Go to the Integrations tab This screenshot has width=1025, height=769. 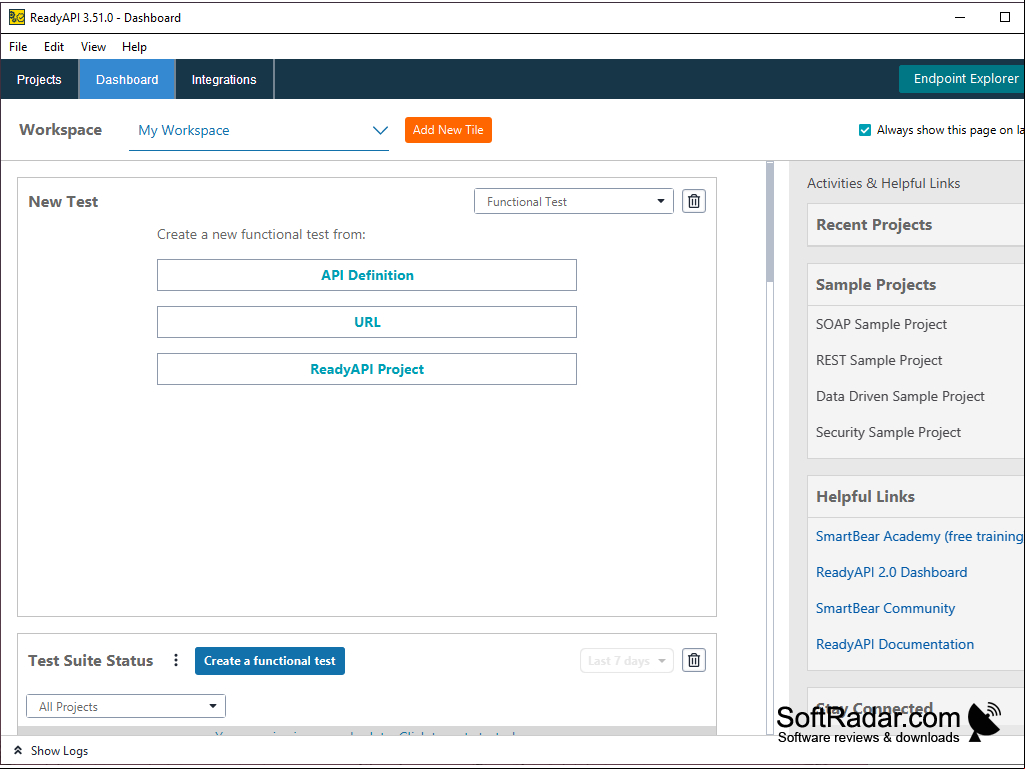point(224,79)
